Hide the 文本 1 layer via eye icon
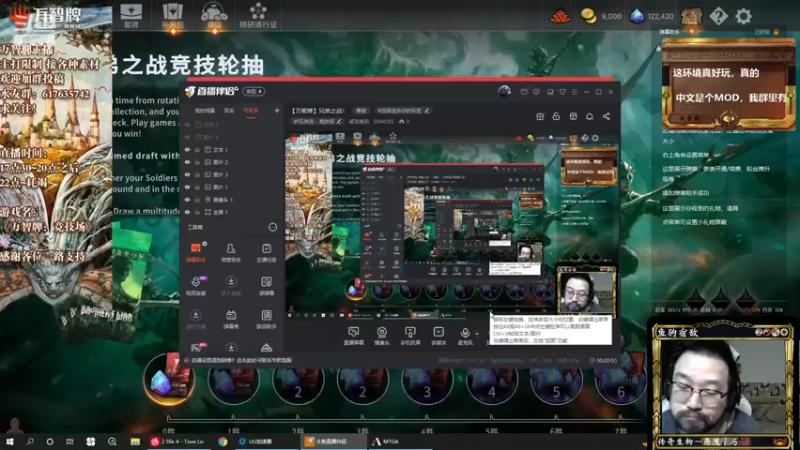The width and height of the screenshot is (800, 450). [187, 150]
